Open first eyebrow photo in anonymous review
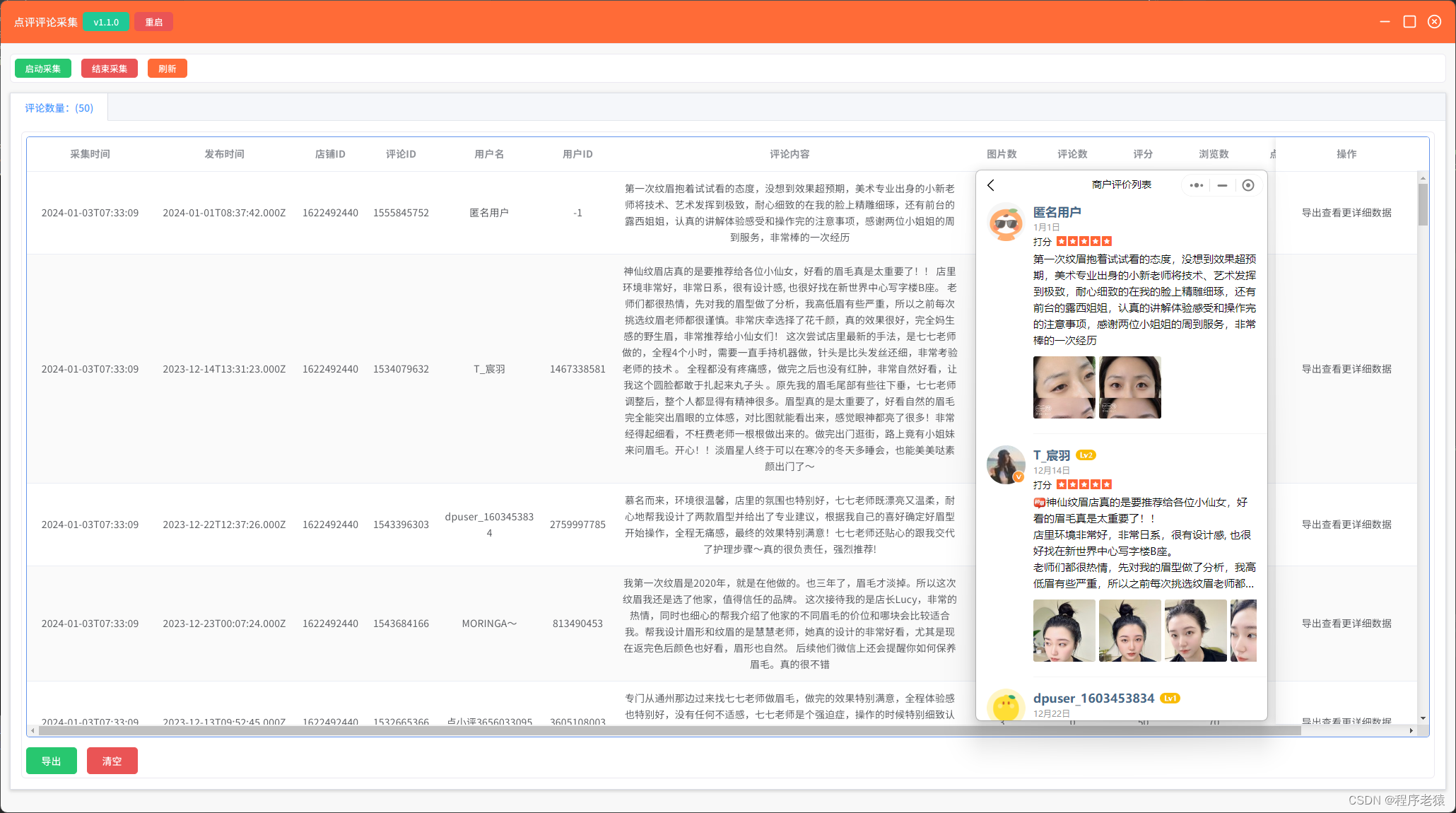The width and height of the screenshot is (1456, 813). (x=1064, y=387)
